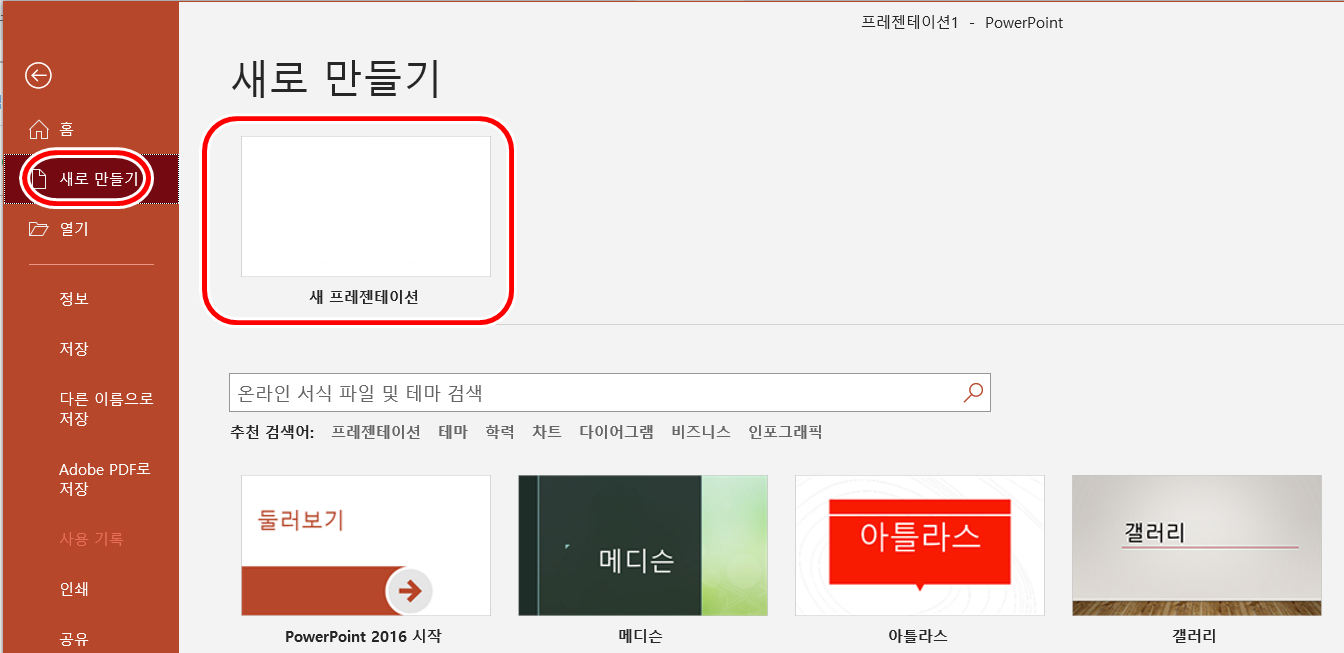
Task: Search suggested keyword 차트
Action: coord(547,432)
